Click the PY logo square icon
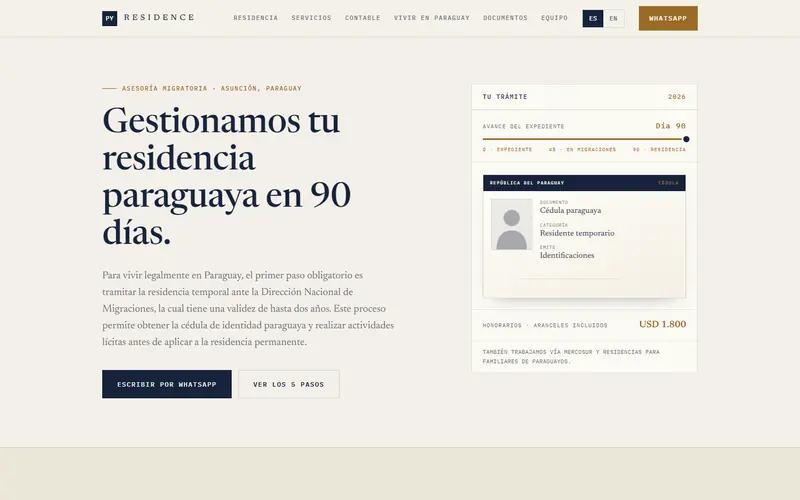 coord(109,18)
